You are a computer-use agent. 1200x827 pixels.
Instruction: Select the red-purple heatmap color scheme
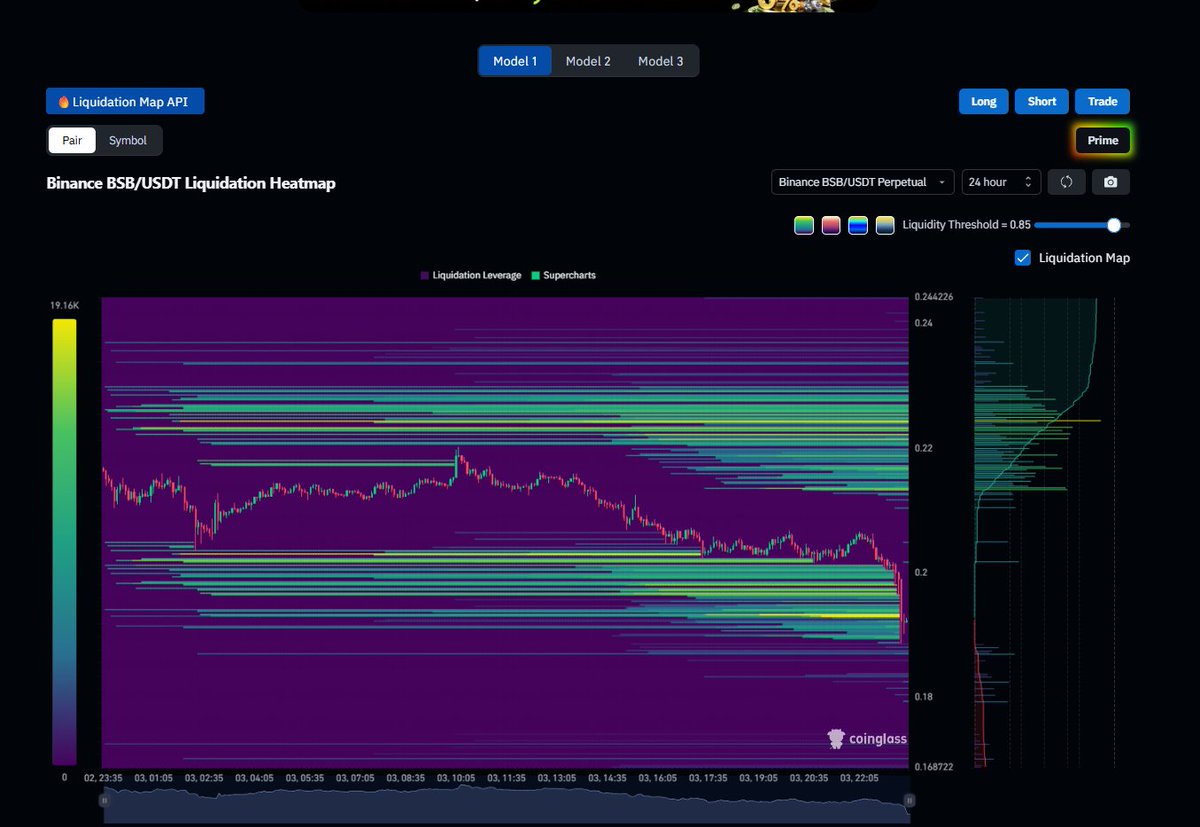(x=831, y=225)
